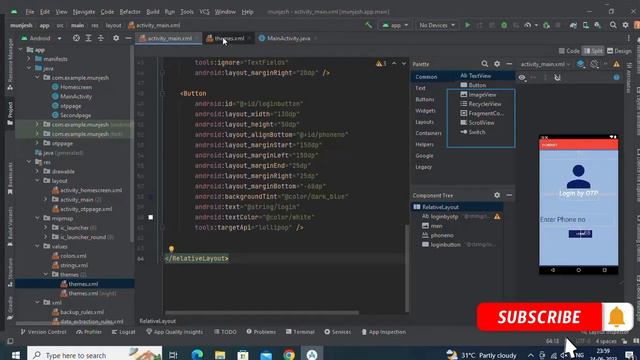Click the white color gutter swatch
The height and width of the screenshot is (360, 640).
(151, 217)
